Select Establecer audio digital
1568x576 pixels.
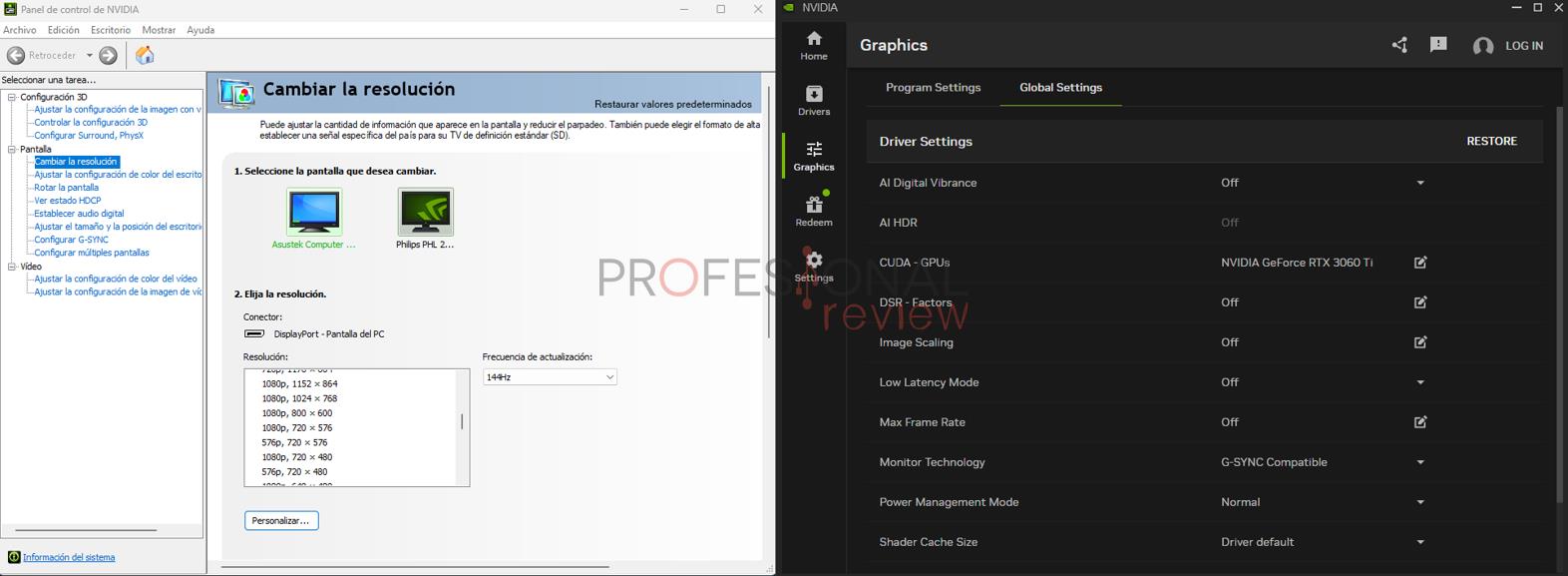pyautogui.click(x=79, y=214)
